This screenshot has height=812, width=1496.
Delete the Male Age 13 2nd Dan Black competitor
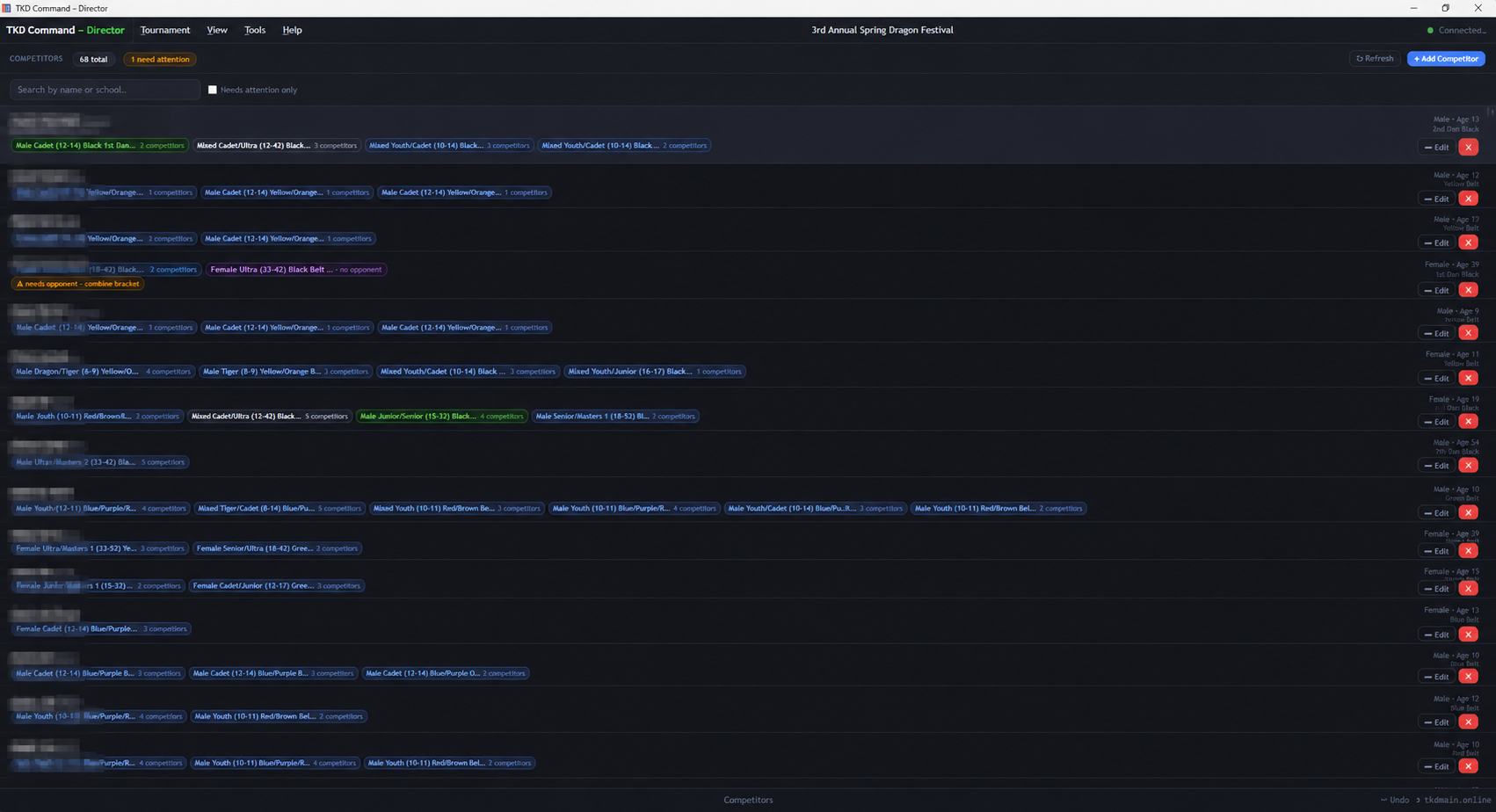point(1468,148)
